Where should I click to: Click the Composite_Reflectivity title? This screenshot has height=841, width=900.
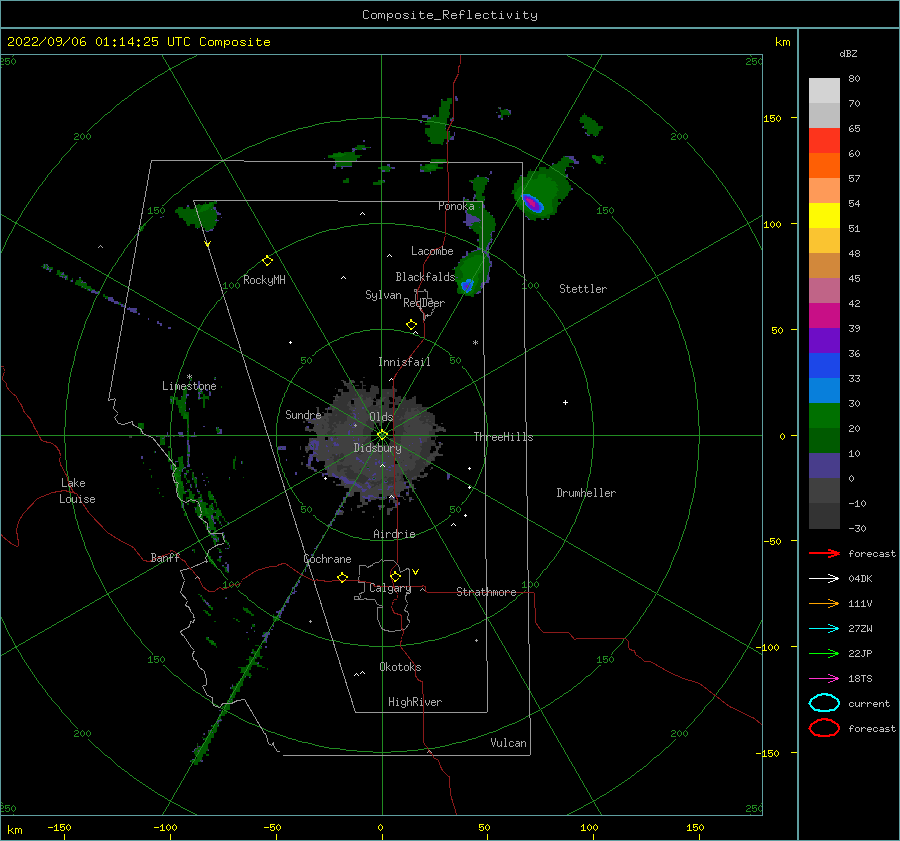pyautogui.click(x=449, y=15)
